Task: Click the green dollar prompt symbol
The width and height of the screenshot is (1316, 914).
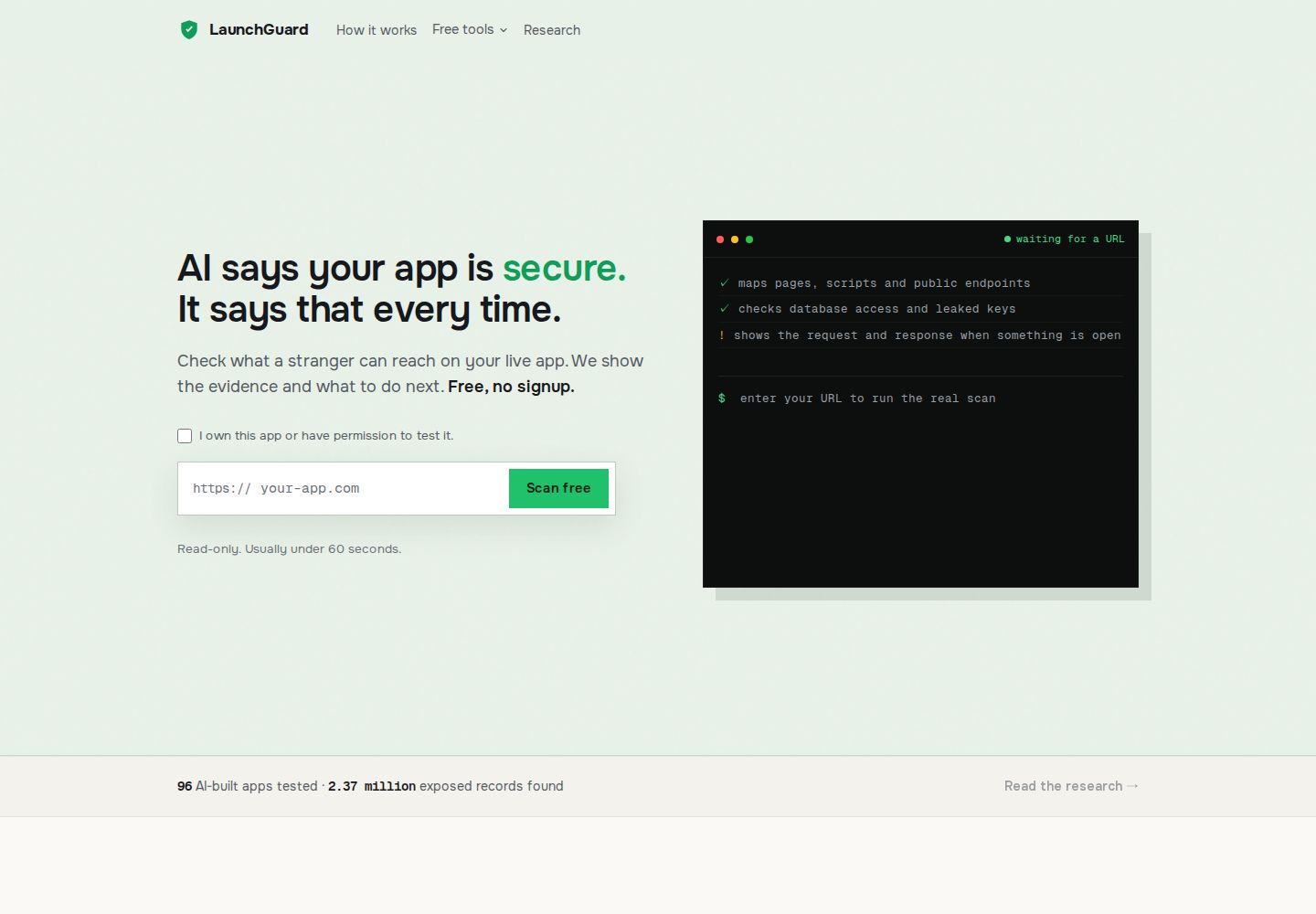Action: [x=722, y=399]
